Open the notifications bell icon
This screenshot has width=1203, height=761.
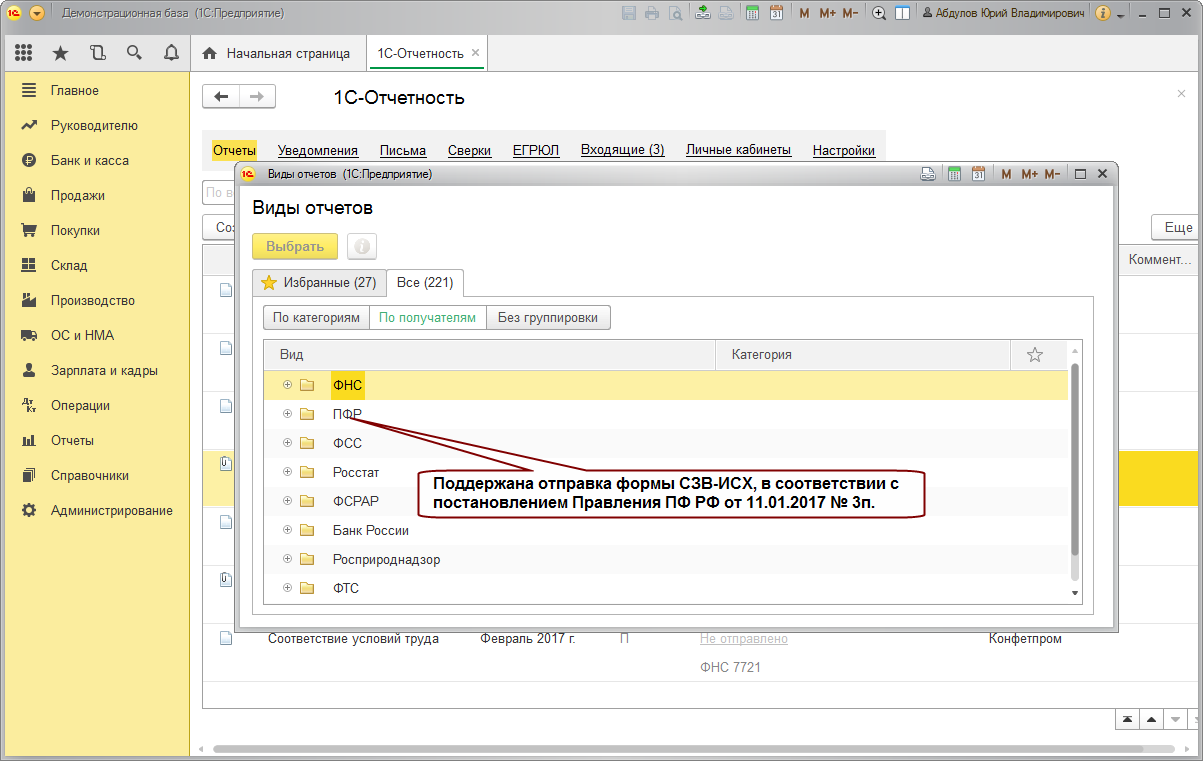coord(171,53)
